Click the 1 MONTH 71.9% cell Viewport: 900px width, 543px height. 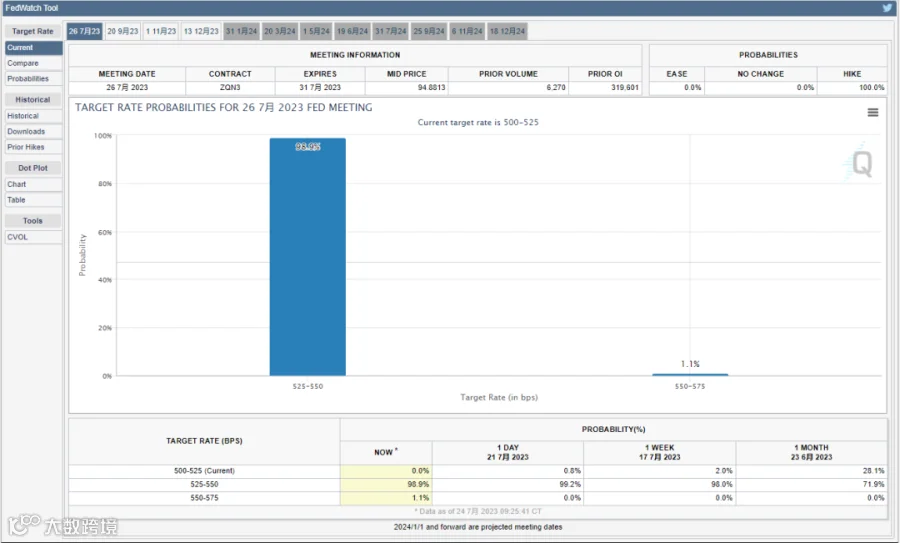[x=812, y=484]
